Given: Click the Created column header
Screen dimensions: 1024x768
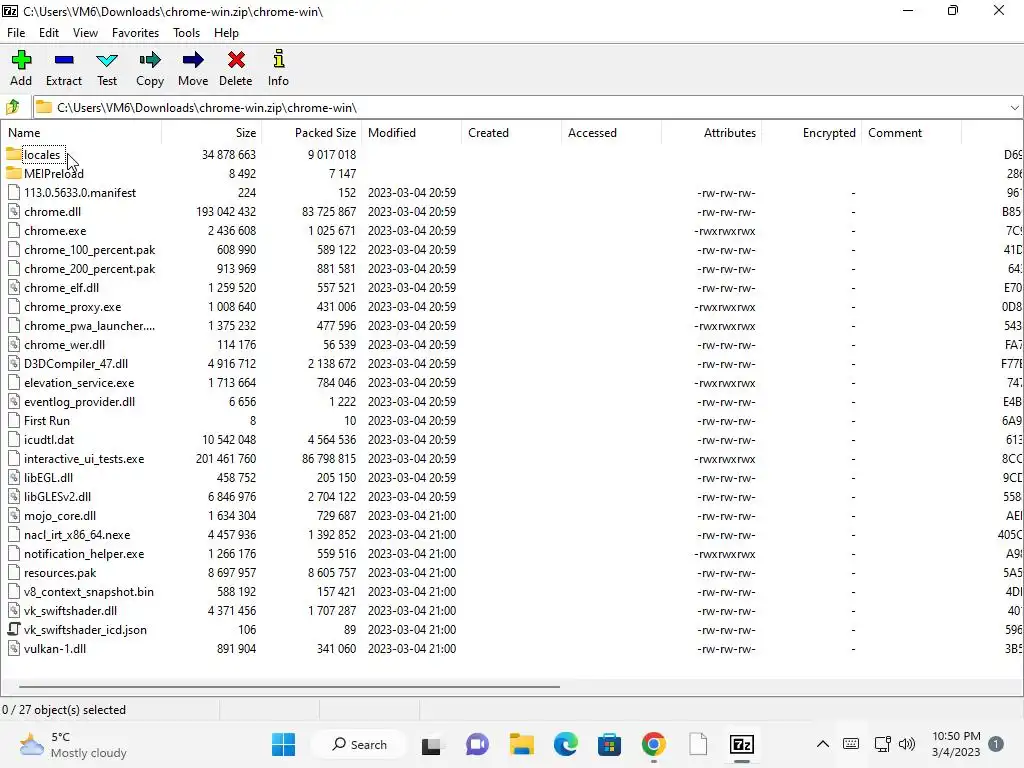Looking at the screenshot, I should coord(511,133).
